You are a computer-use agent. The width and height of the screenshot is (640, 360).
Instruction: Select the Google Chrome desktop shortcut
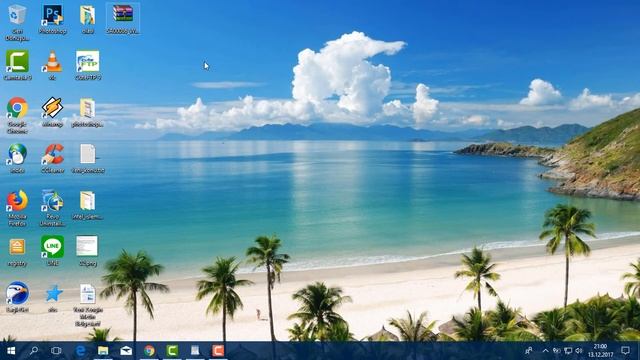pos(17,116)
